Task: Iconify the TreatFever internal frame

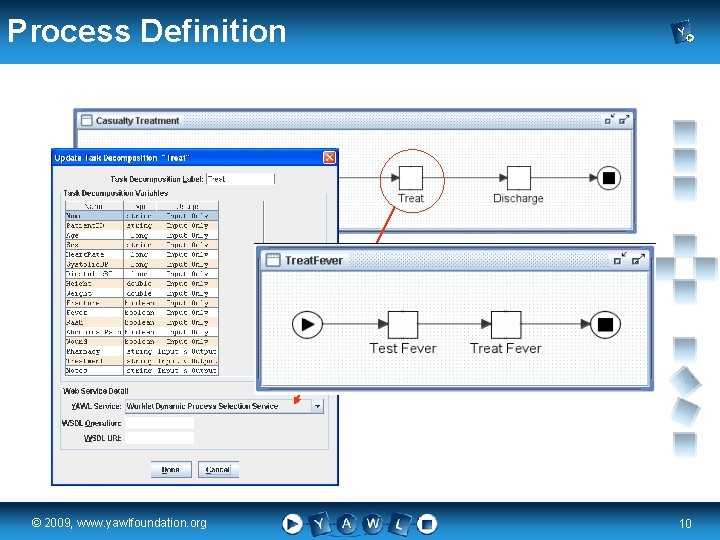Action: point(619,260)
